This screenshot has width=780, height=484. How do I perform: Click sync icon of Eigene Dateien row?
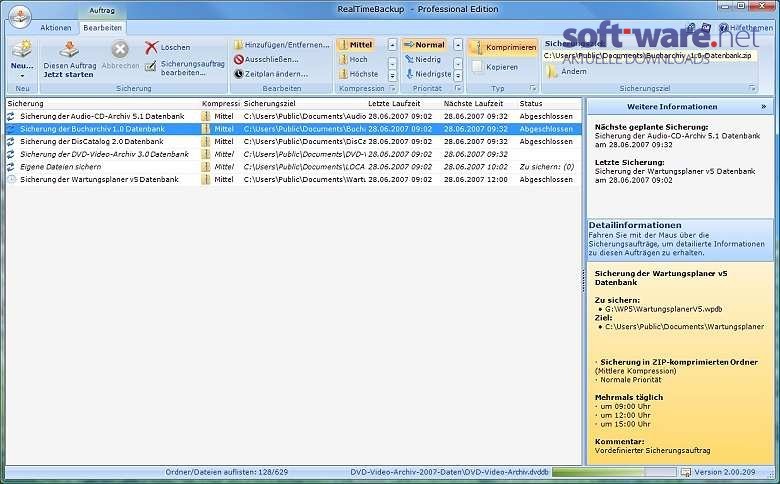[x=11, y=167]
